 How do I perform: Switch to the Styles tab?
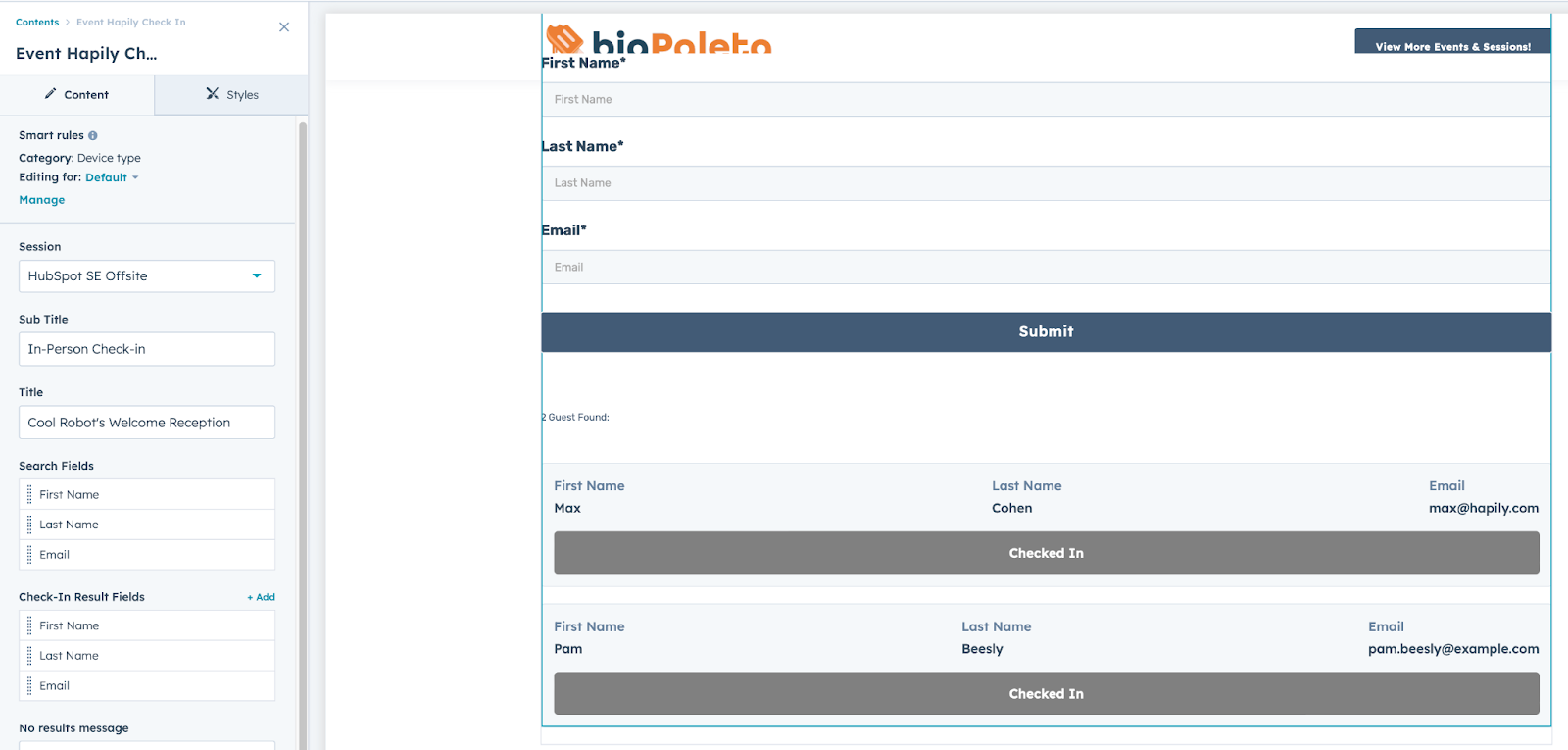tap(232, 95)
